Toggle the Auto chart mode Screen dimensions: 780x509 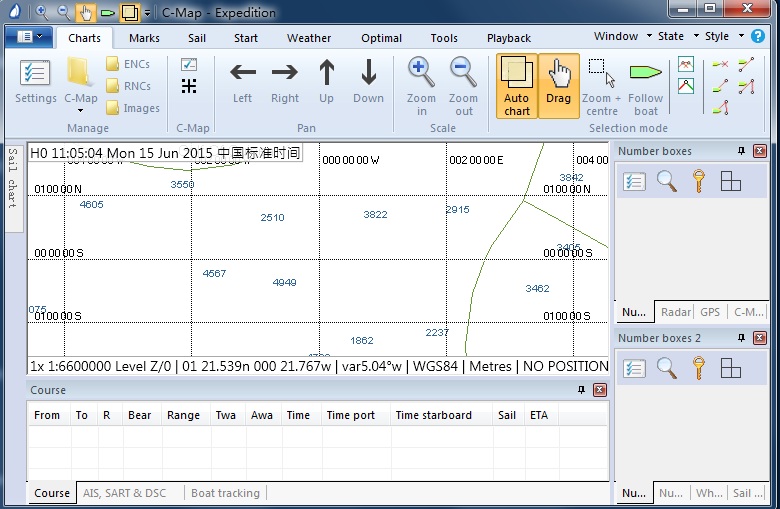pyautogui.click(x=517, y=86)
